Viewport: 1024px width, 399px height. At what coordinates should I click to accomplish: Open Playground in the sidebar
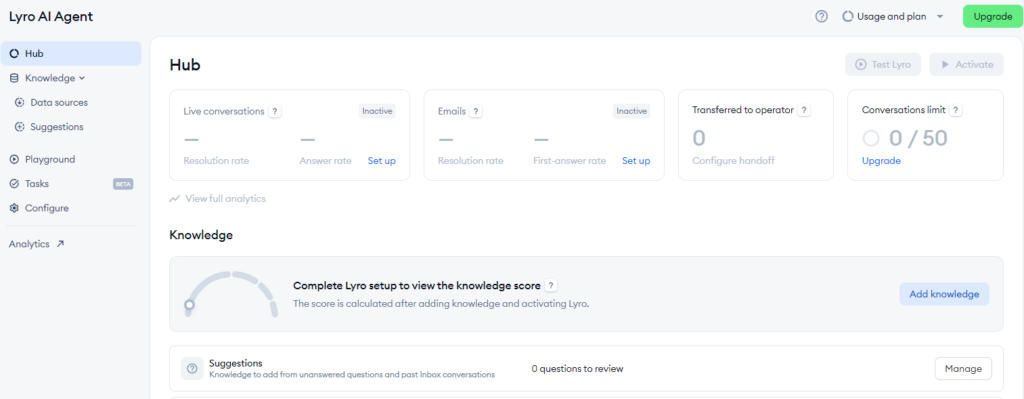tap(50, 159)
